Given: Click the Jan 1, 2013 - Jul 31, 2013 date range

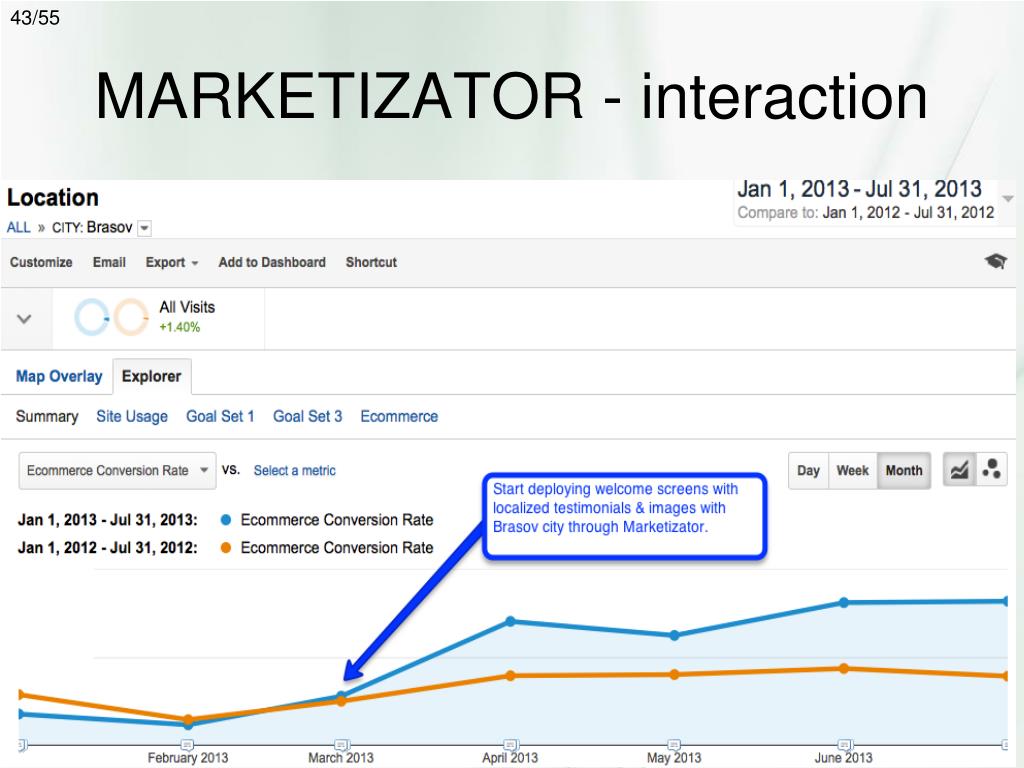Looking at the screenshot, I should [859, 189].
